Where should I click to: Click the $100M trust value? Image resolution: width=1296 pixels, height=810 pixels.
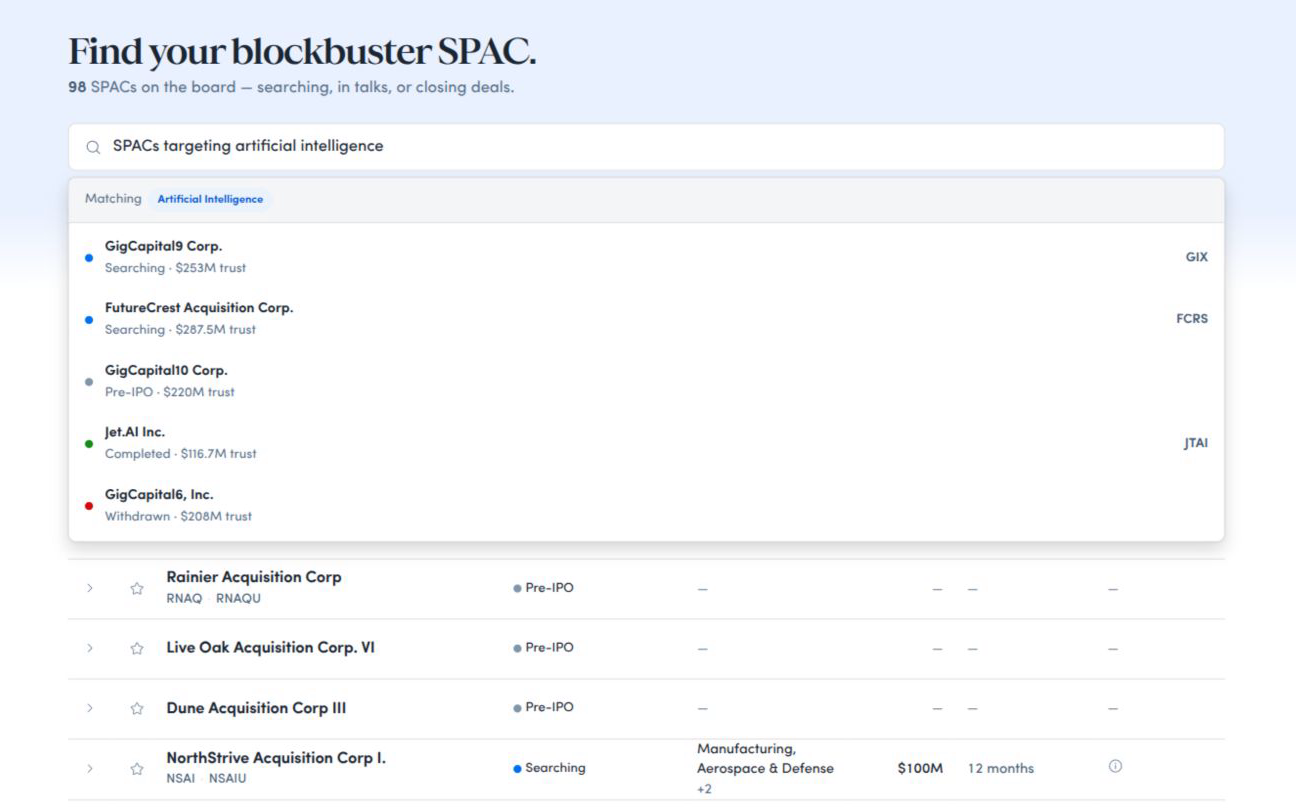920,768
